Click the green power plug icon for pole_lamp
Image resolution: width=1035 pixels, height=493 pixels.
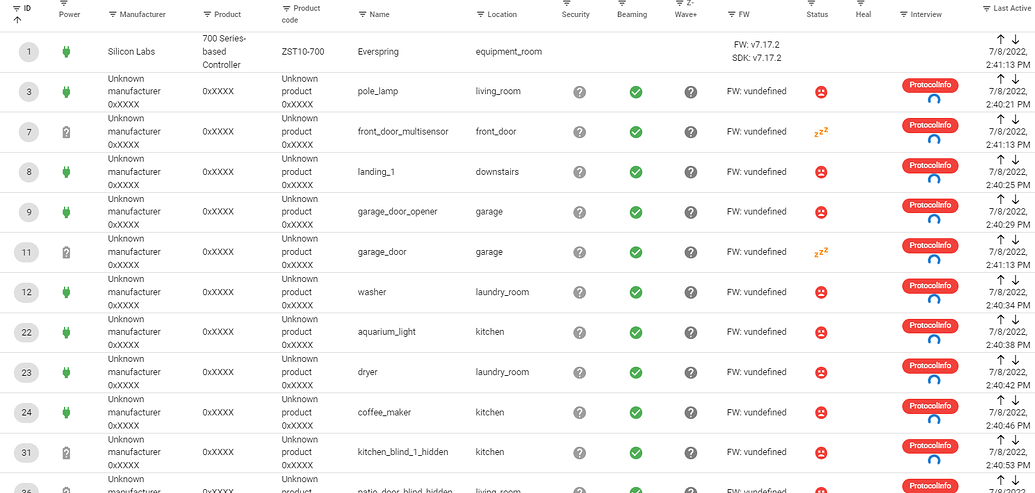67,92
